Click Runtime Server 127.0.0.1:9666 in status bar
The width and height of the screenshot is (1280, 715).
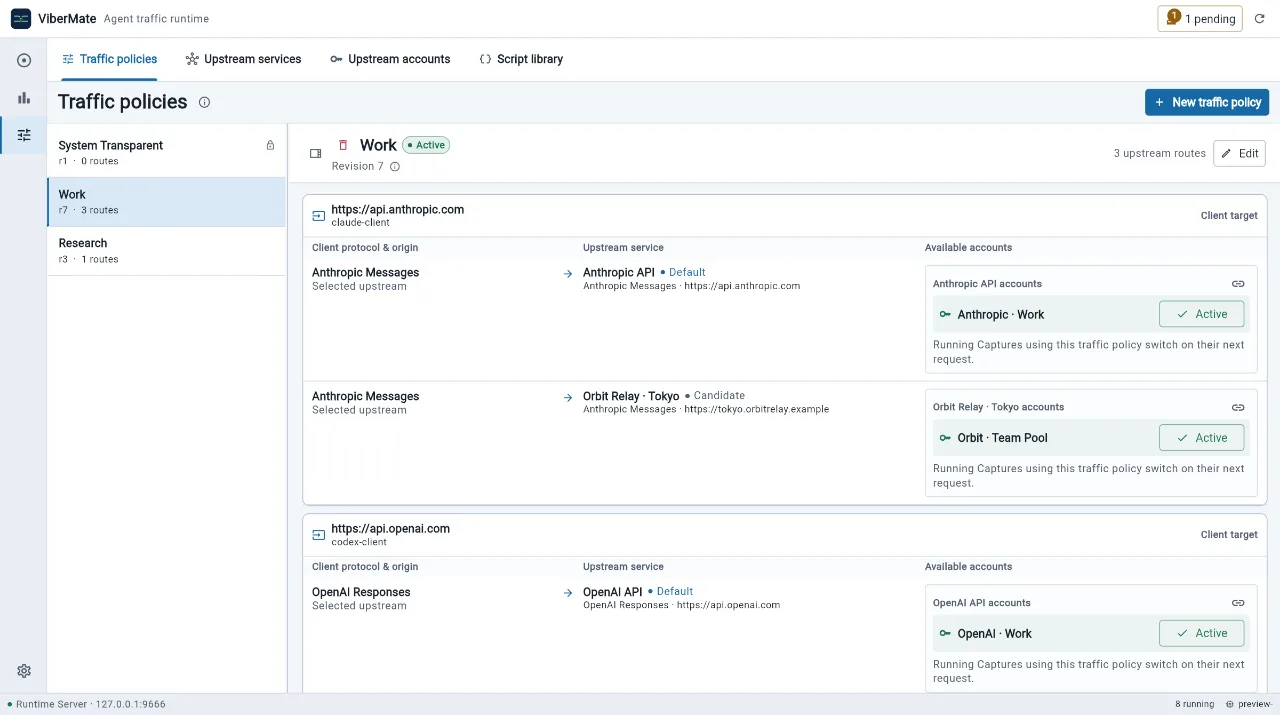pos(86,704)
